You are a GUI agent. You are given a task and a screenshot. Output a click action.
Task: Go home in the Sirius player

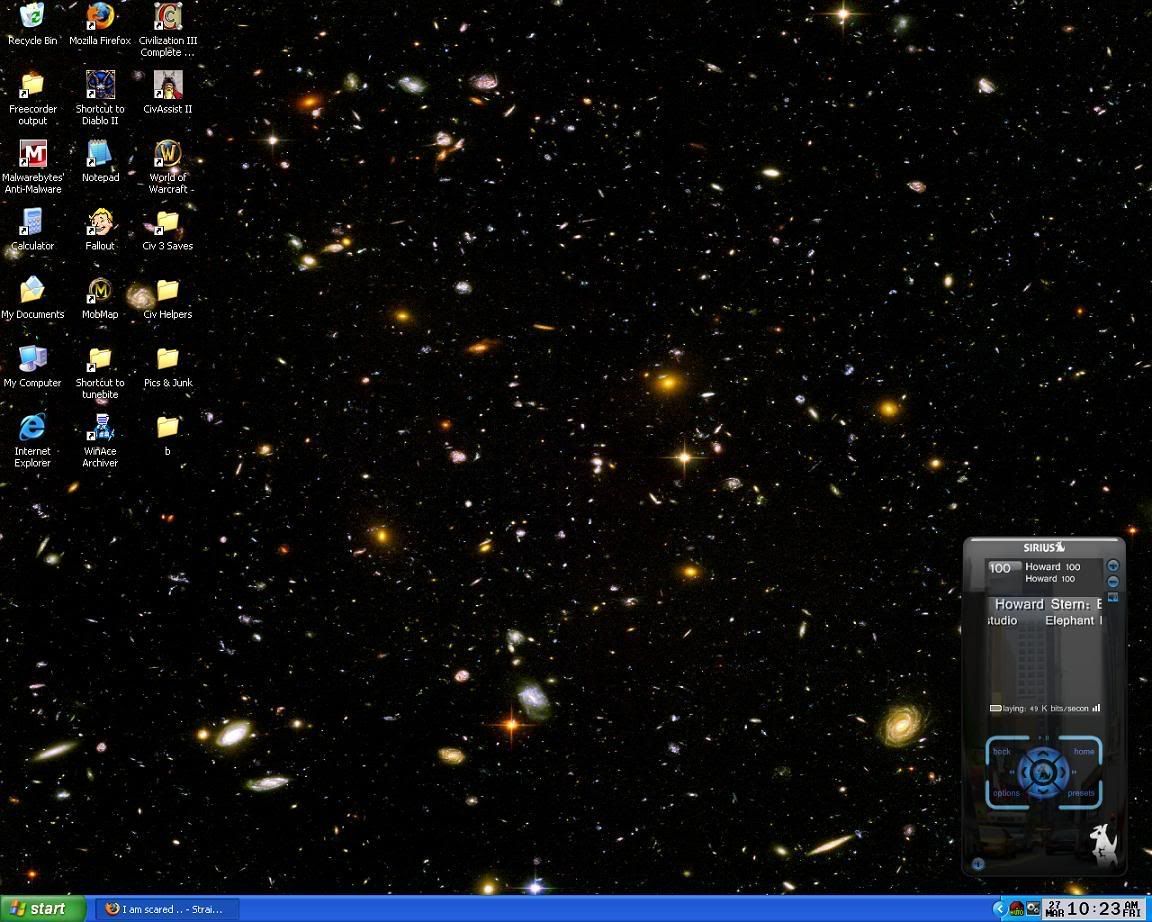pos(1084,751)
